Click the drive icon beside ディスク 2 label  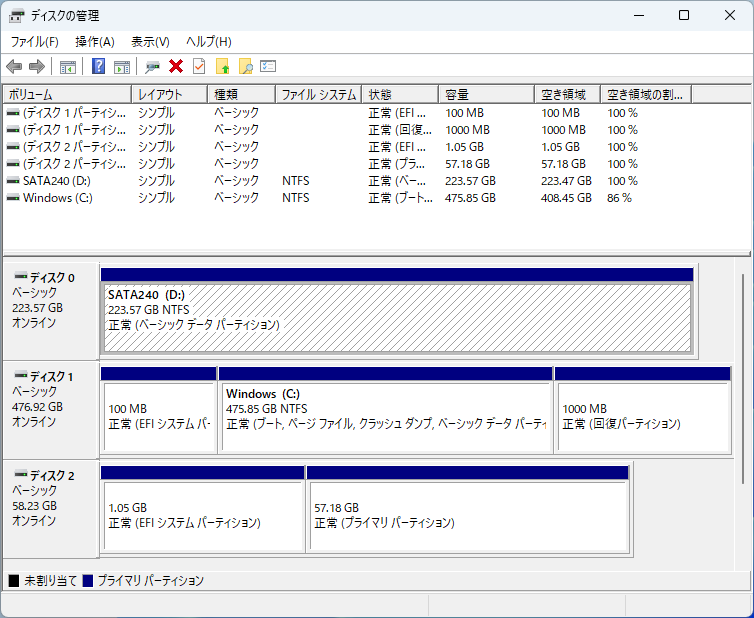[21, 474]
